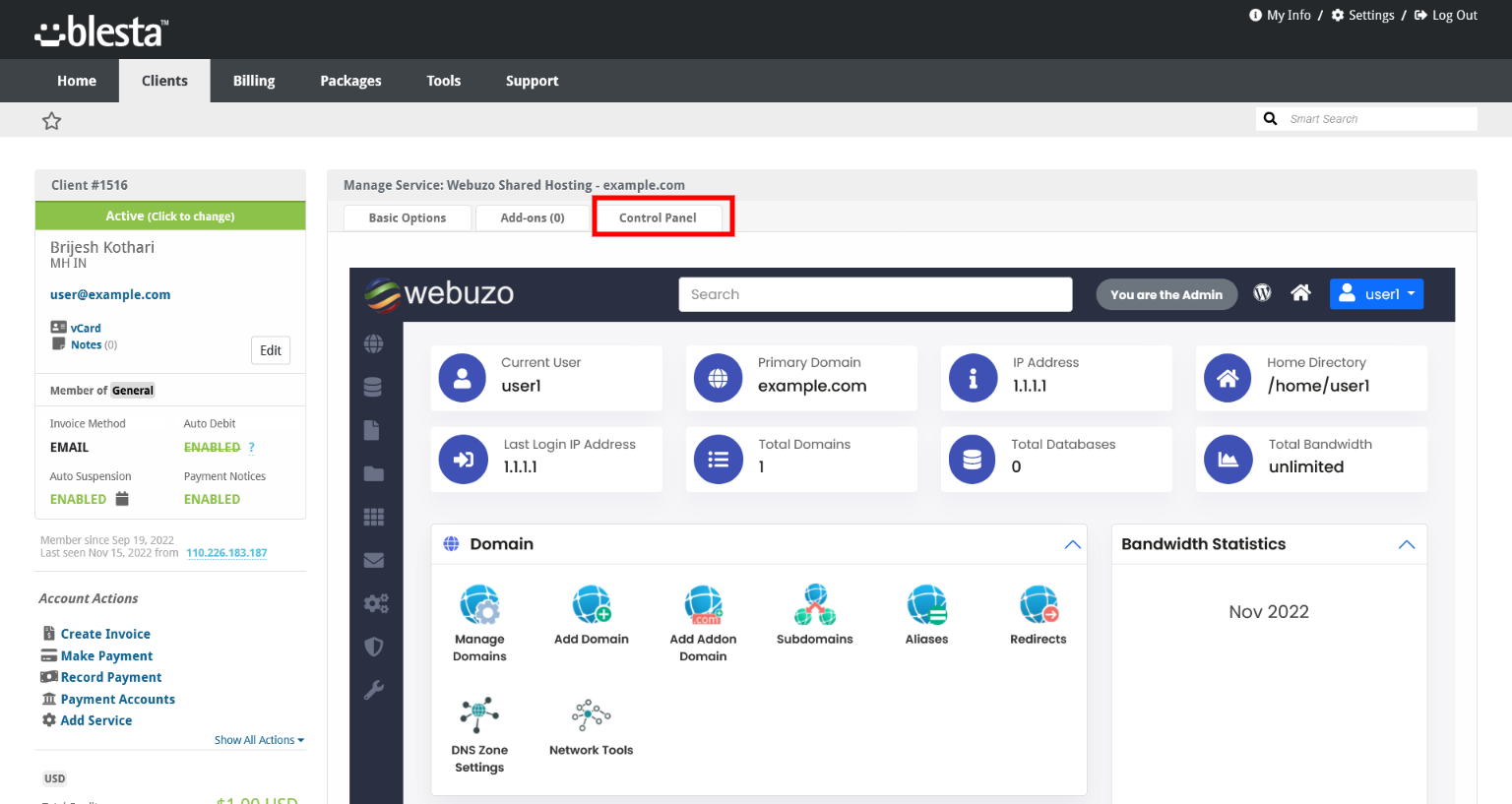Expand Show All Actions list
The height and width of the screenshot is (804, 1512).
(259, 740)
